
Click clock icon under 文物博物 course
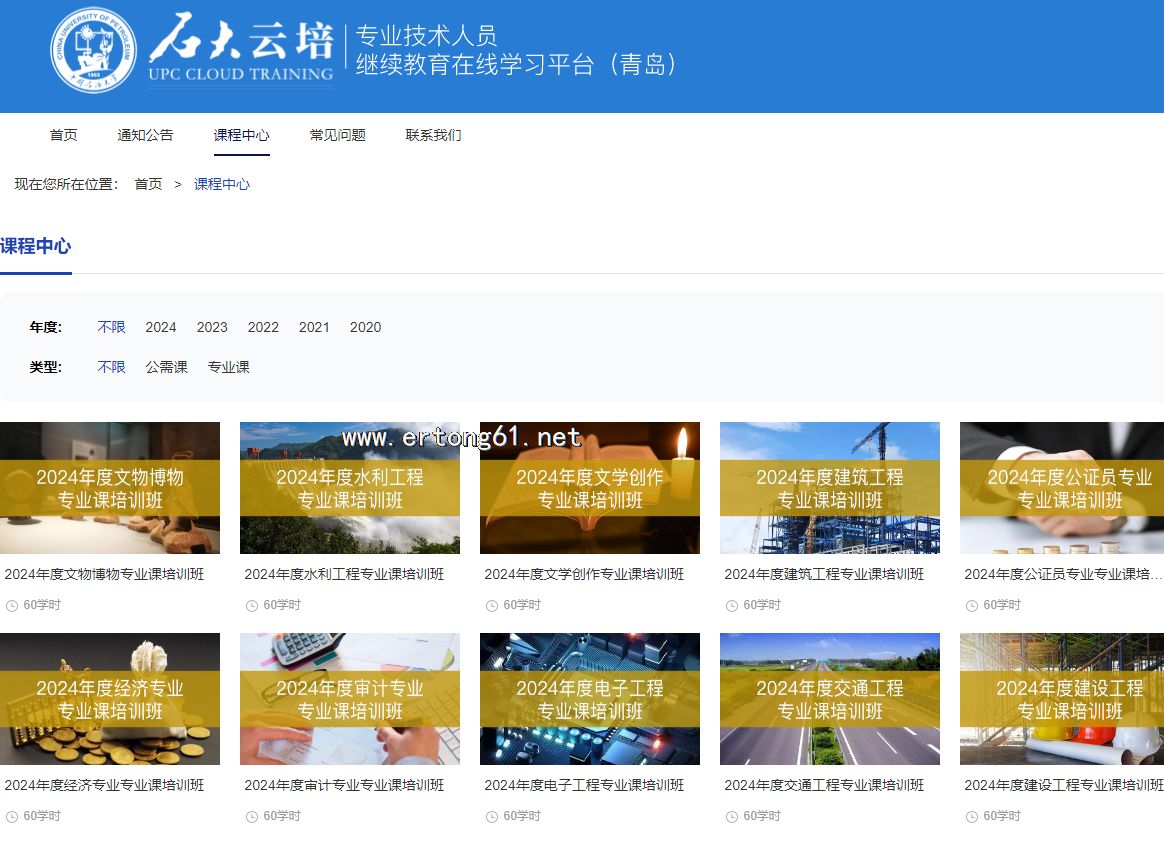pyautogui.click(x=12, y=606)
